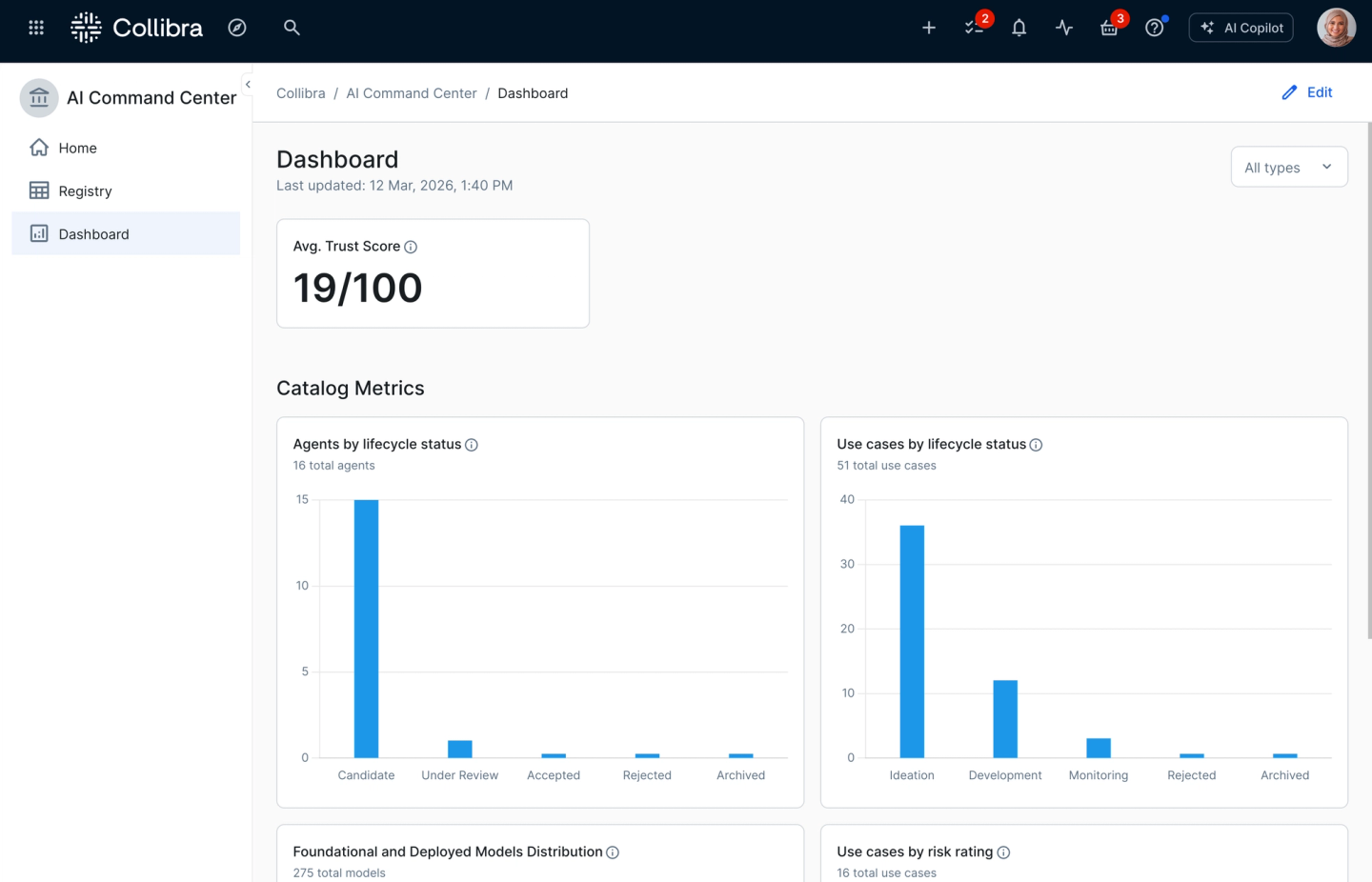Open global search
This screenshot has height=882, width=1372.
coord(292,28)
